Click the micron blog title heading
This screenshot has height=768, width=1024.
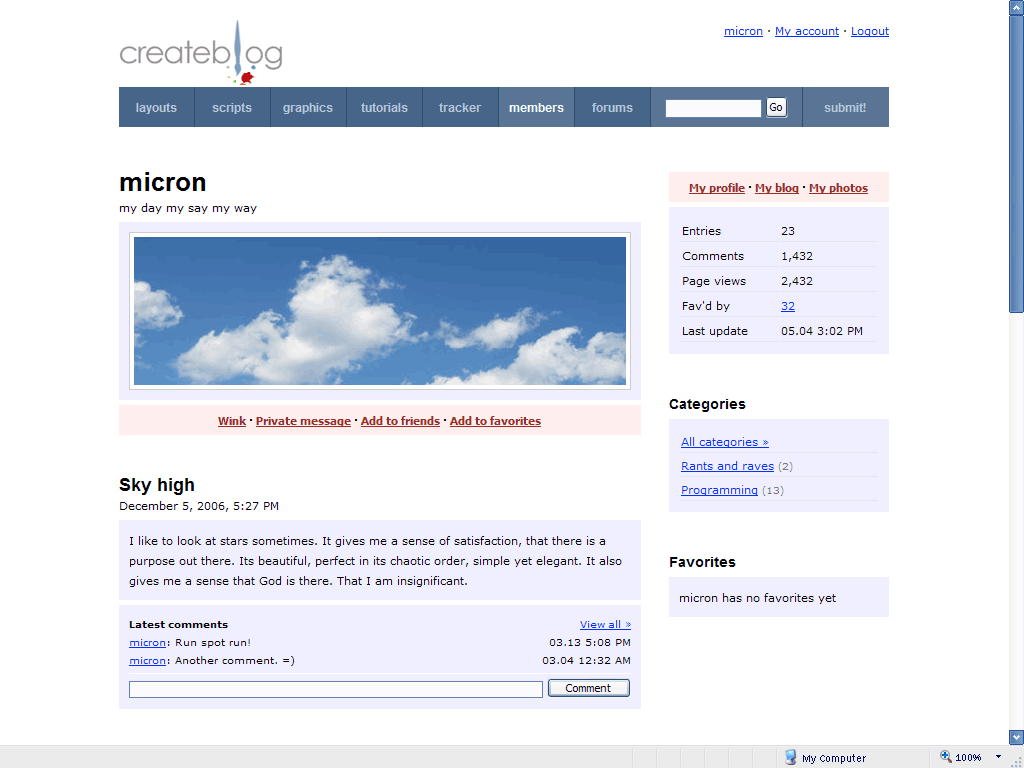(163, 182)
